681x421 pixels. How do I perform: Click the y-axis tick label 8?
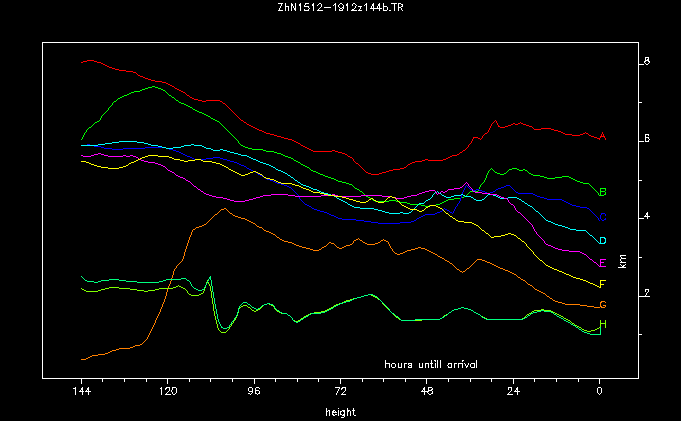coord(647,62)
